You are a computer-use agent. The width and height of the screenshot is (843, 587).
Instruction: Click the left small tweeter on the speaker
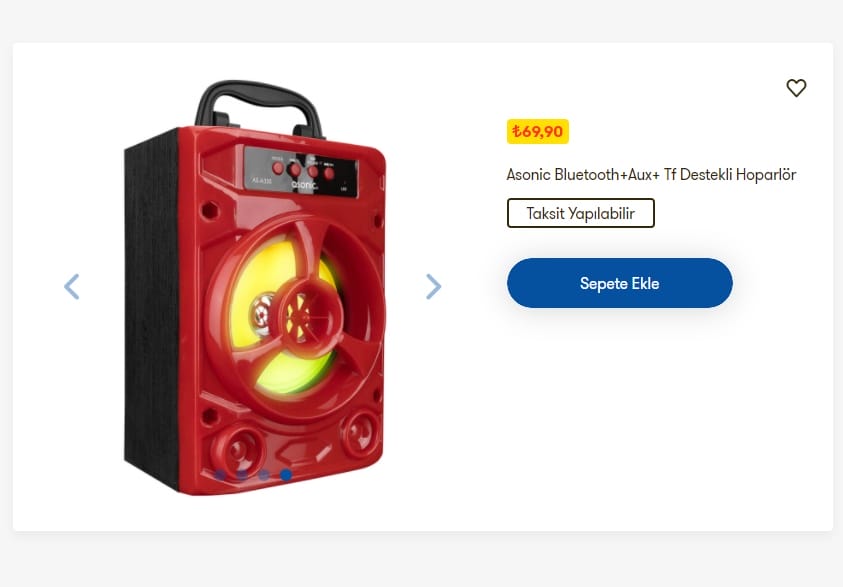(x=238, y=449)
